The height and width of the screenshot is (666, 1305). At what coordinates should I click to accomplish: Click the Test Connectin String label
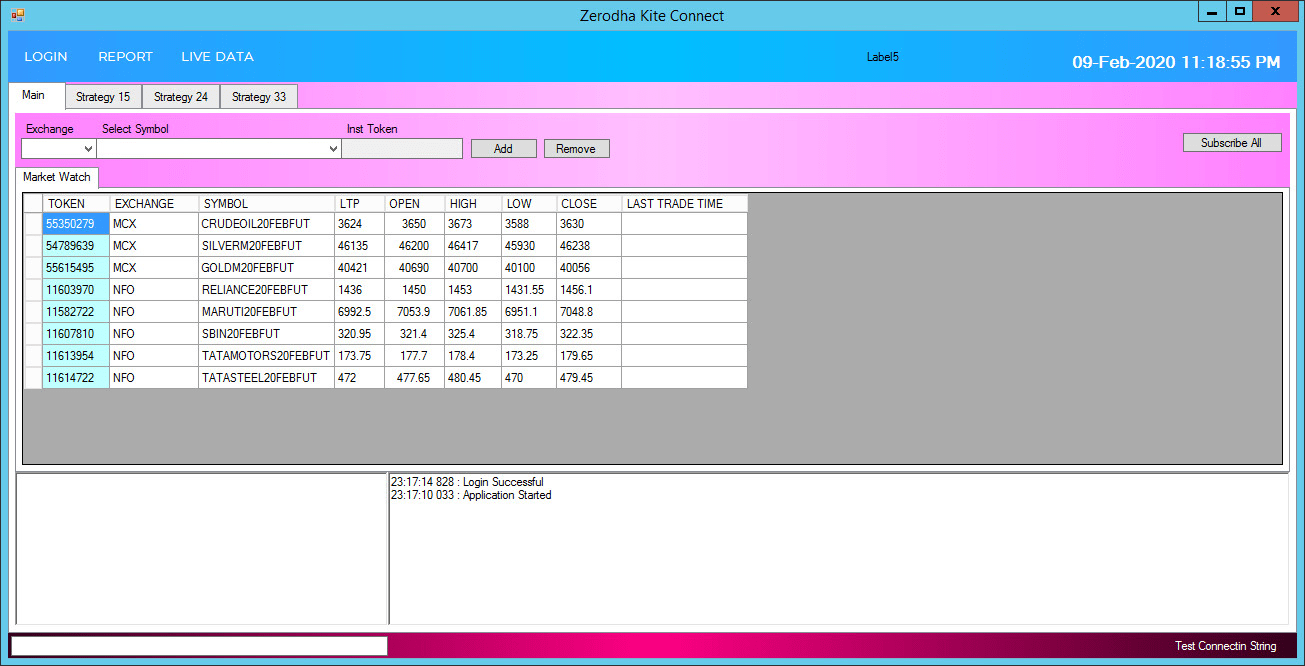pos(1225,646)
